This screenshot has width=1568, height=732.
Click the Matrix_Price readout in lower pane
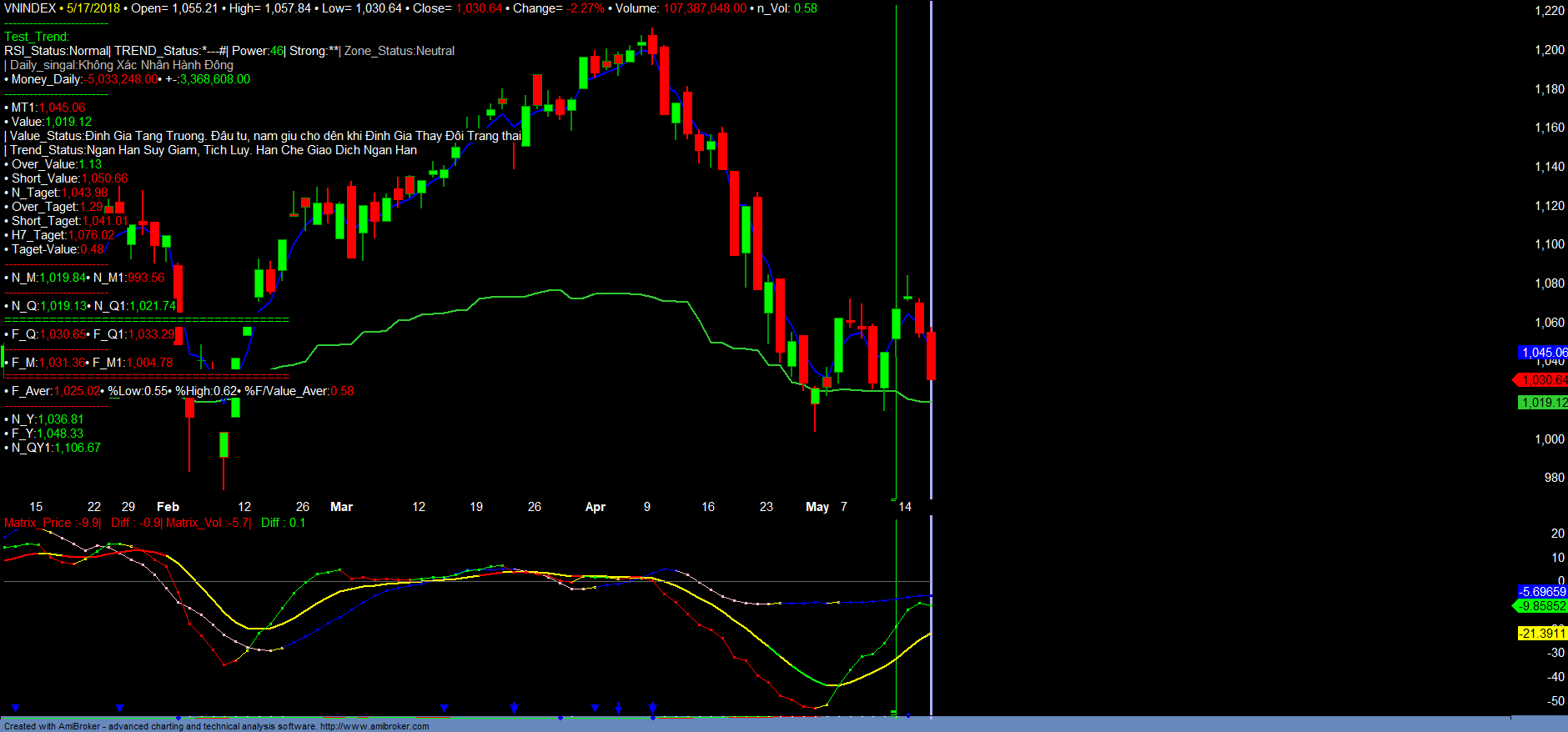point(52,523)
